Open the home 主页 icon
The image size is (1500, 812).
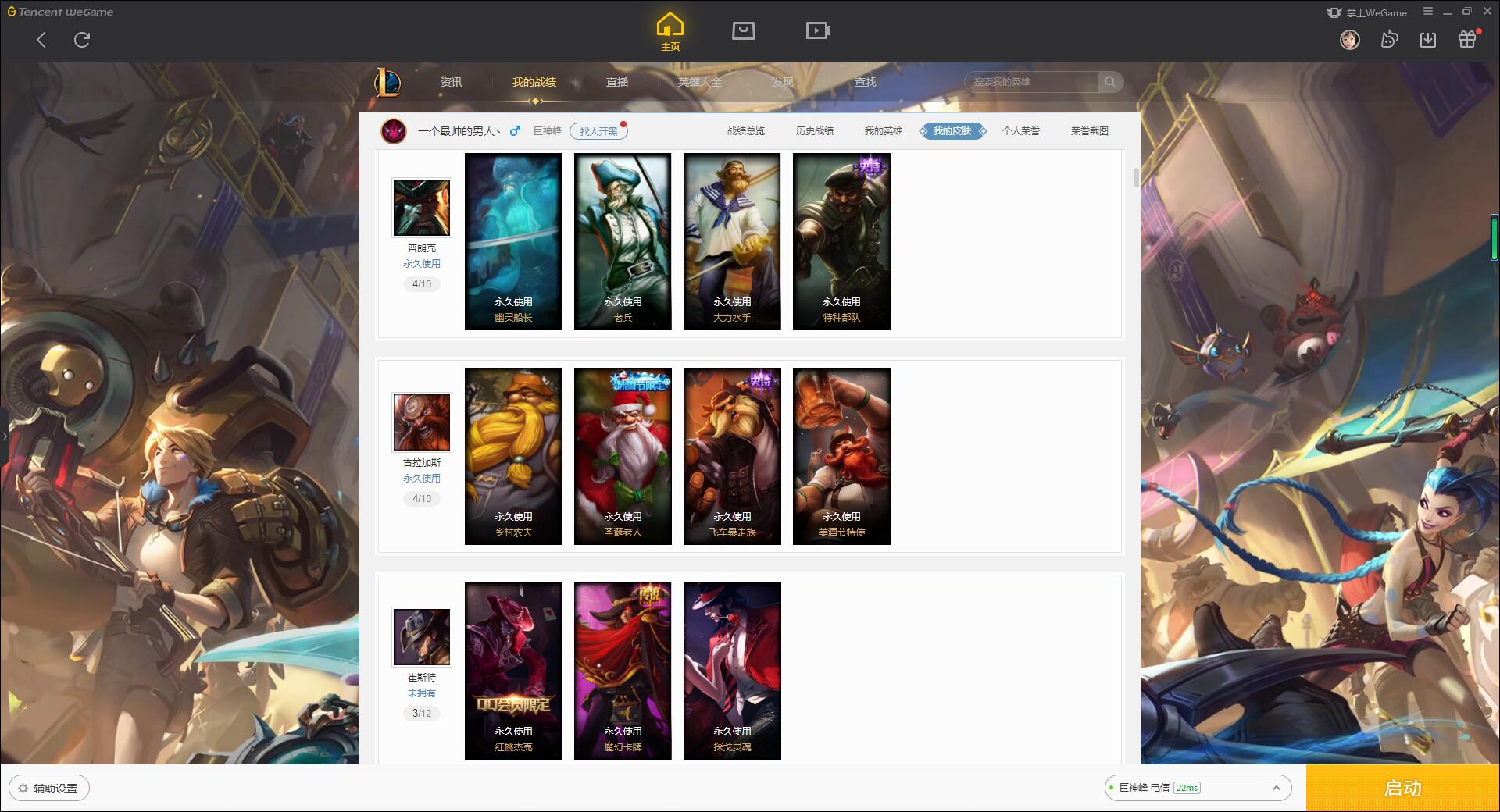click(670, 32)
